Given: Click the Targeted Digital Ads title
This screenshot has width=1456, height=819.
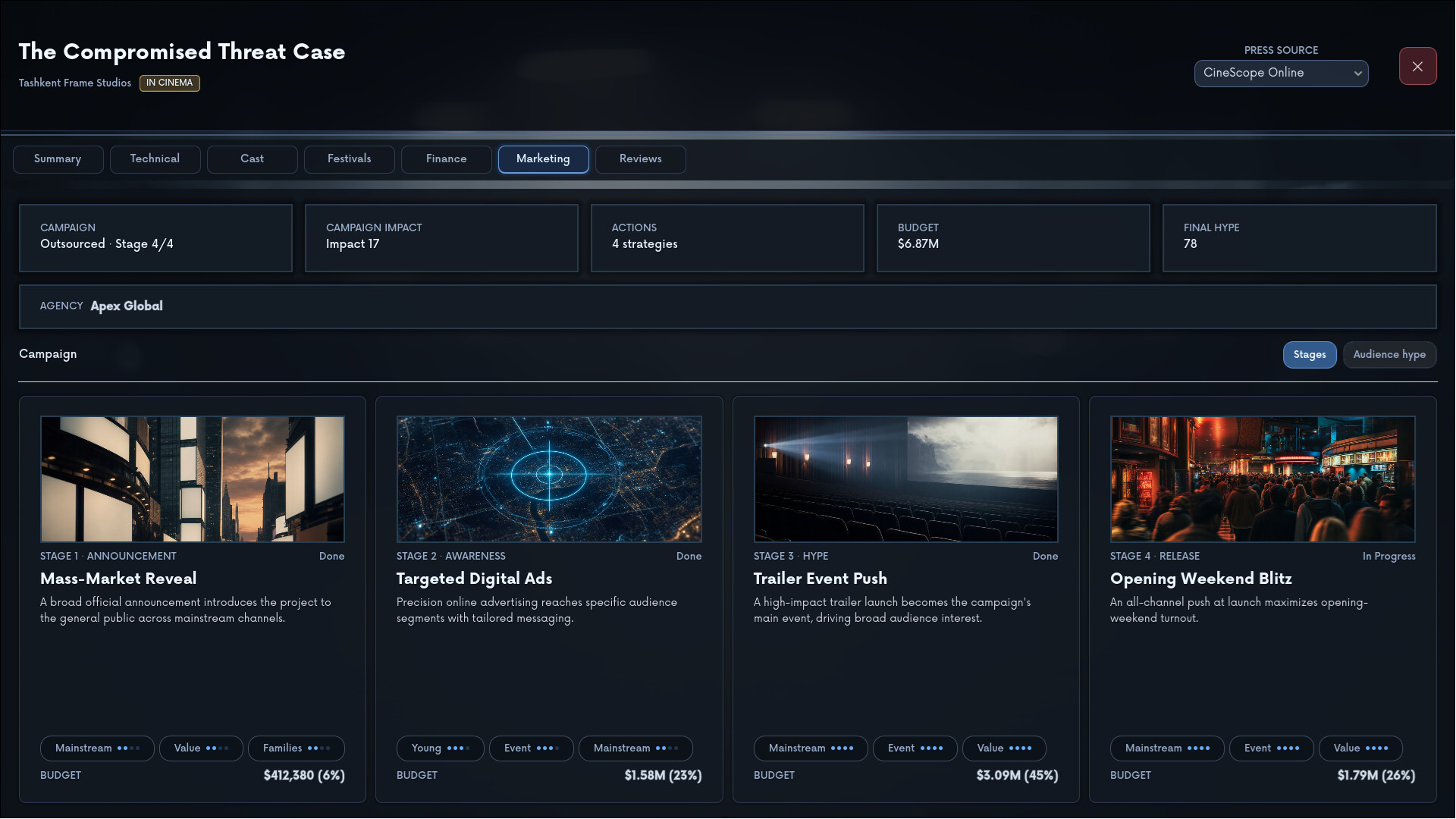Looking at the screenshot, I should pos(474,579).
